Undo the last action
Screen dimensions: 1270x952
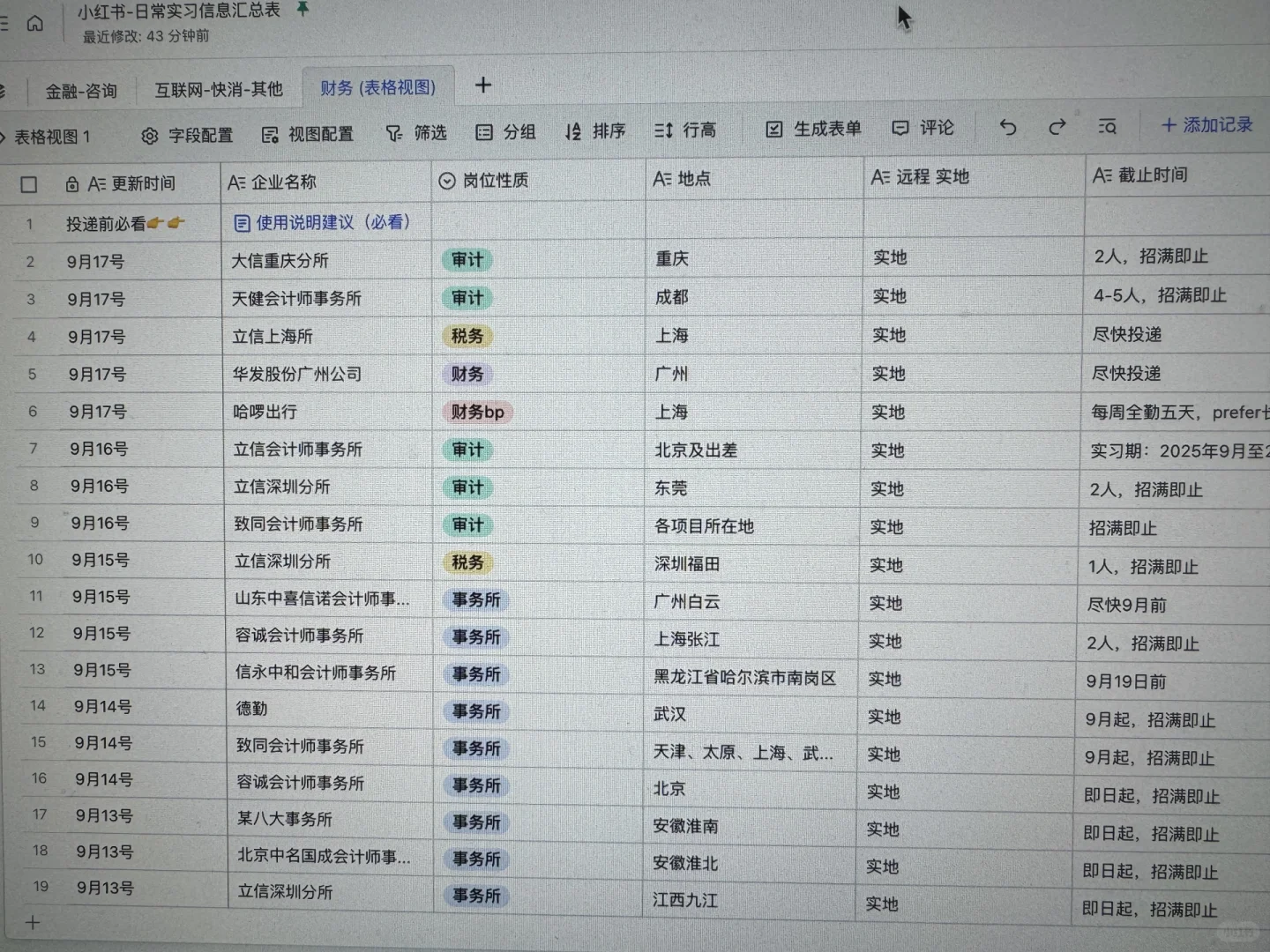(1008, 128)
